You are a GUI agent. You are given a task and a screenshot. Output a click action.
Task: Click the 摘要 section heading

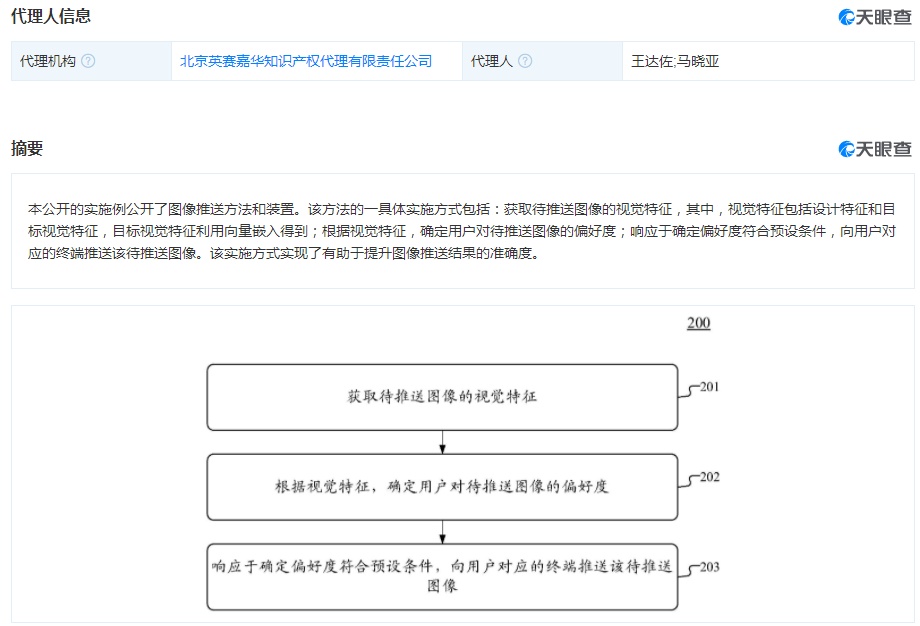27,148
